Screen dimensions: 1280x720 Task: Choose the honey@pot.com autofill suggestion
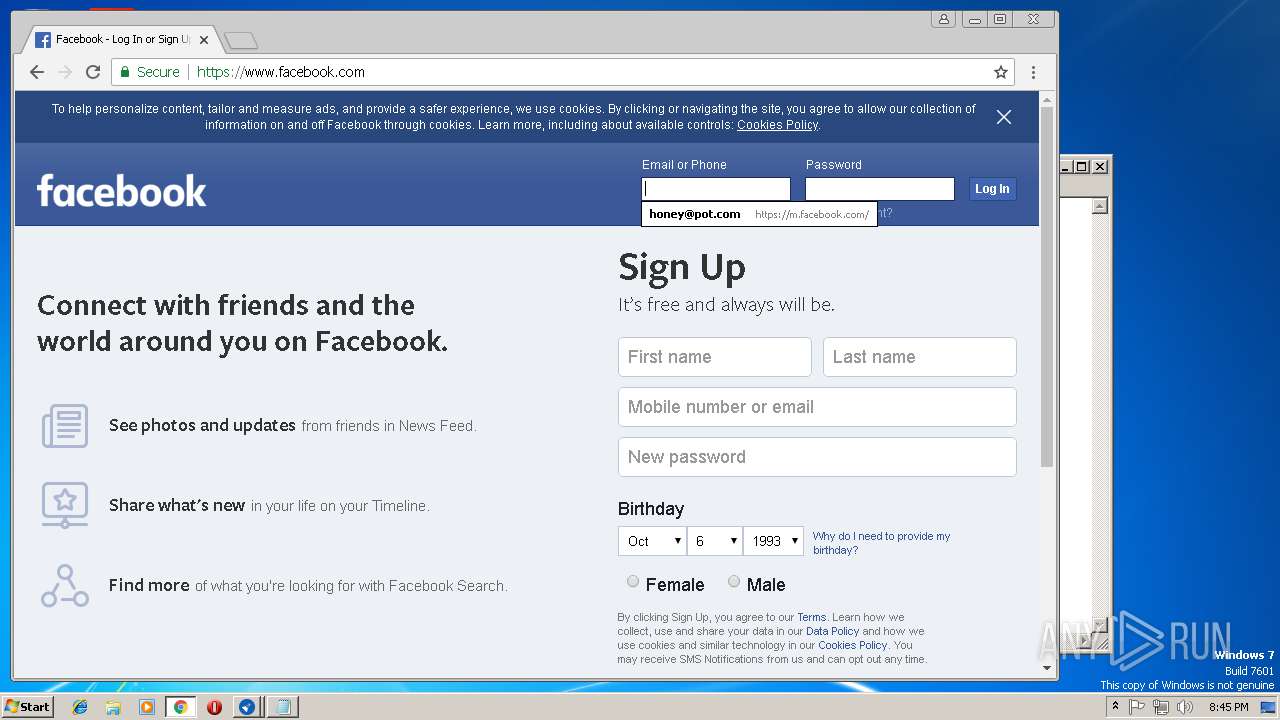[x=759, y=214]
